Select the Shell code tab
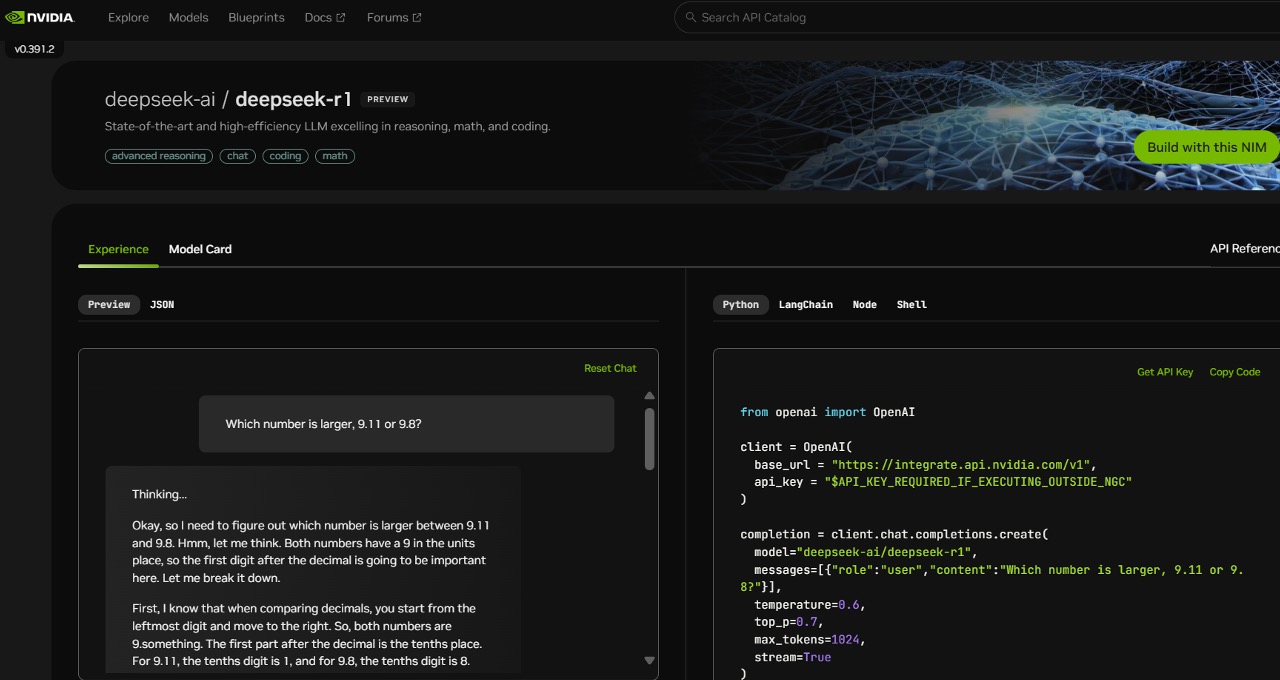The width and height of the screenshot is (1280, 680). pyautogui.click(x=911, y=304)
